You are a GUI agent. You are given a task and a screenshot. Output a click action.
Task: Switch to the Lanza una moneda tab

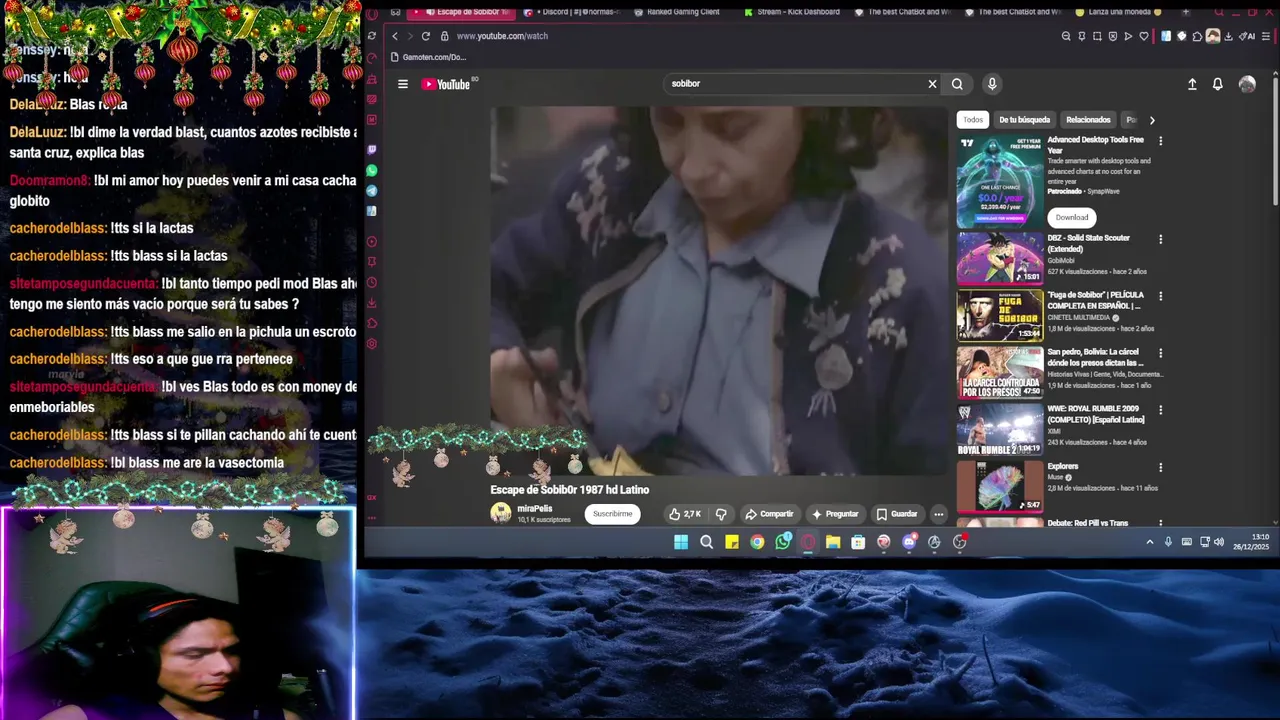click(x=1120, y=12)
